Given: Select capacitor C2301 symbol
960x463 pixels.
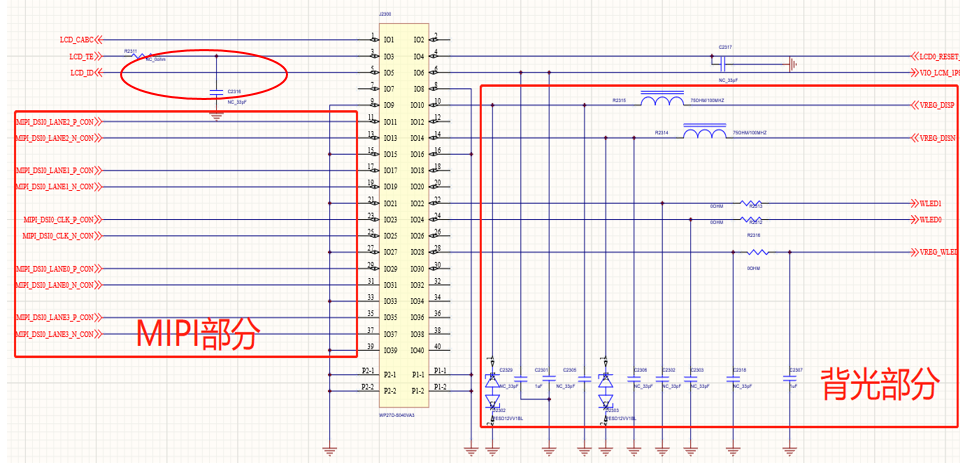Looking at the screenshot, I should pos(549,380).
